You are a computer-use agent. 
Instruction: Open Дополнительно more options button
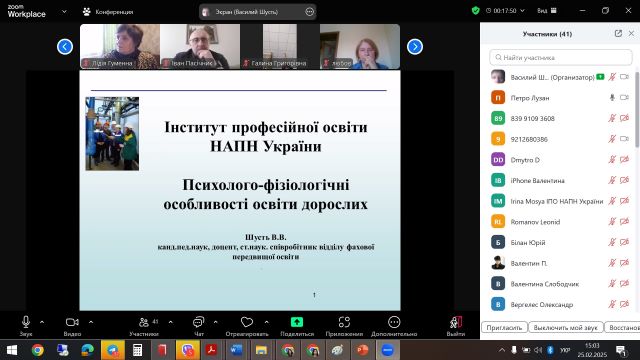coord(394,326)
